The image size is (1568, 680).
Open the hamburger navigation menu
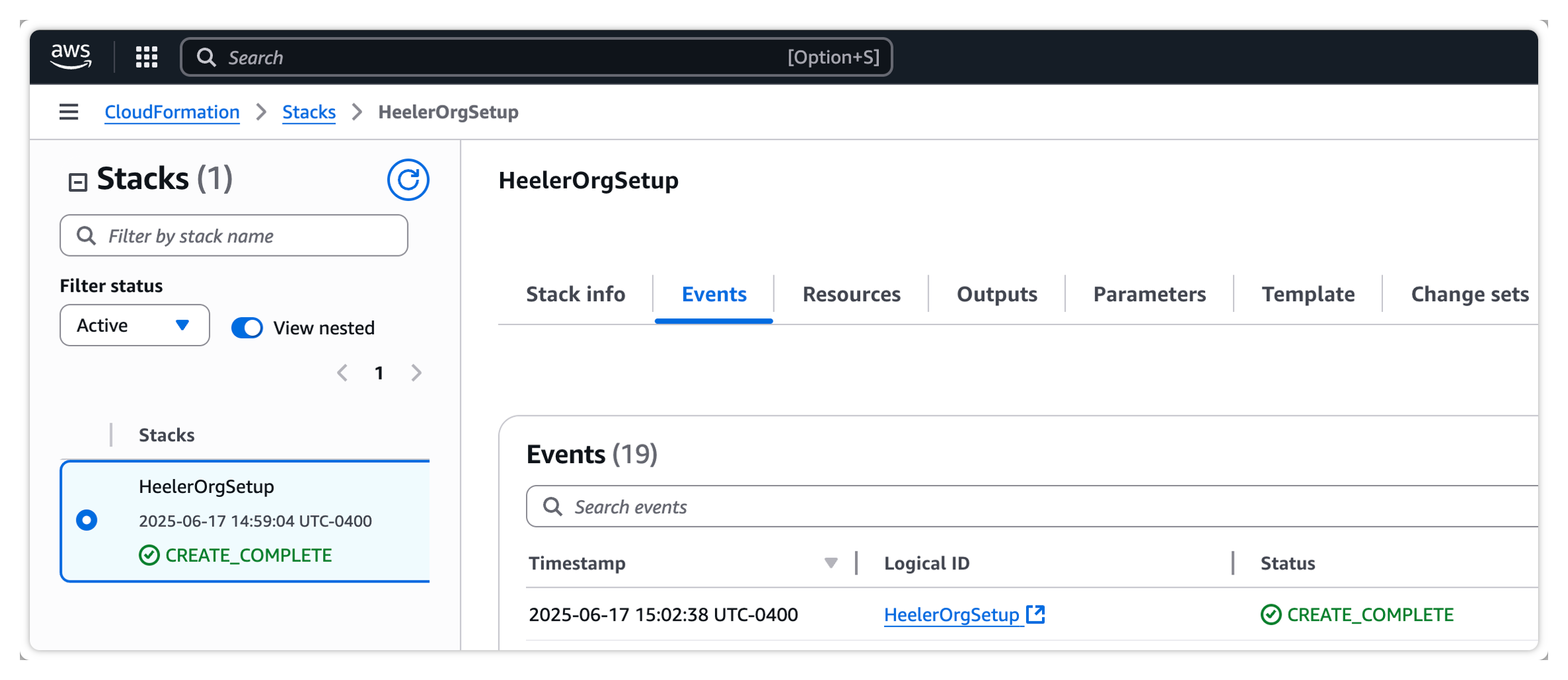coord(69,111)
